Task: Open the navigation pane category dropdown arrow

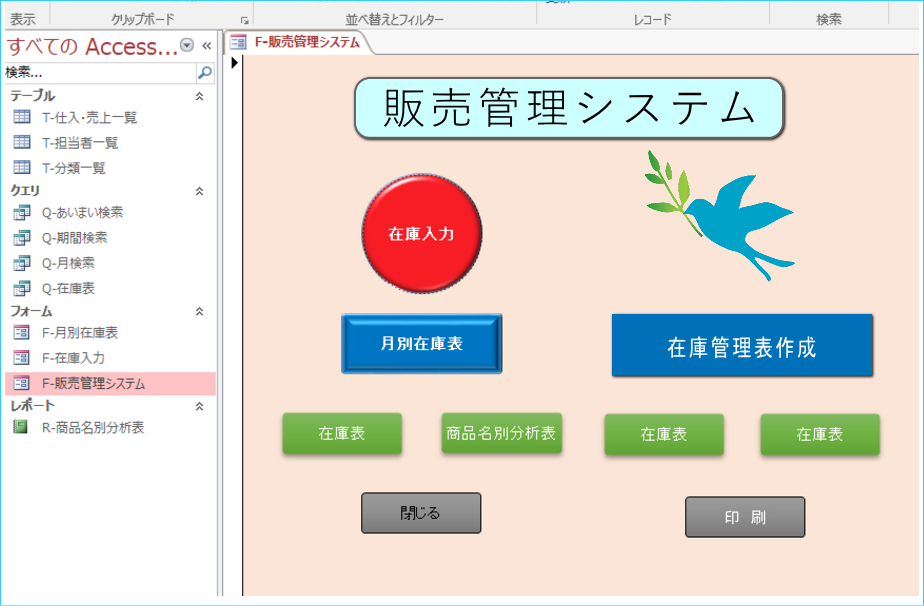Action: click(x=187, y=46)
